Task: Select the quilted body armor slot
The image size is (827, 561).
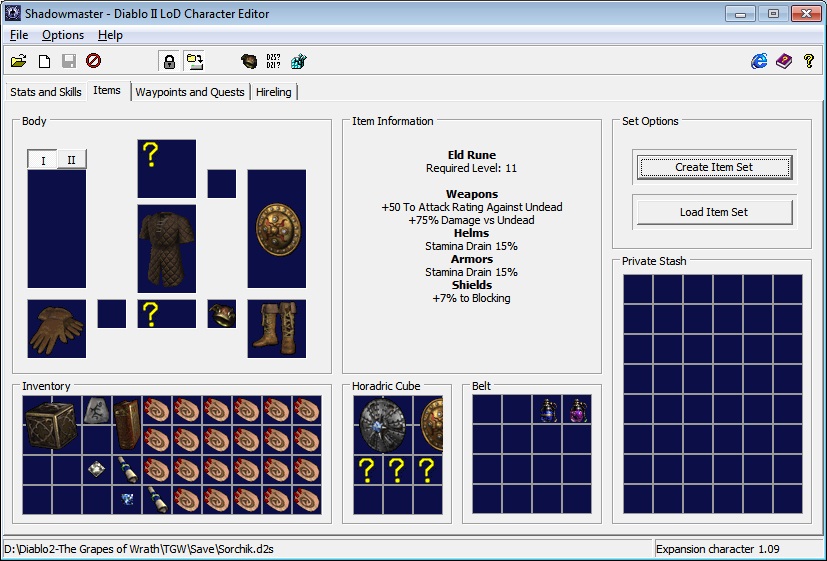Action: coord(166,249)
